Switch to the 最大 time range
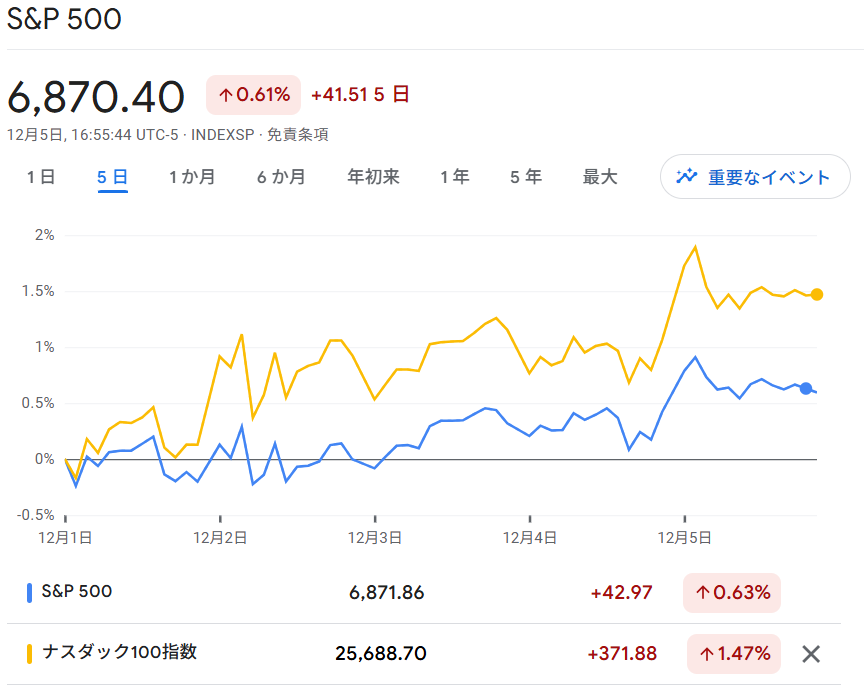Viewport: 864px width, 688px height. pos(600,176)
